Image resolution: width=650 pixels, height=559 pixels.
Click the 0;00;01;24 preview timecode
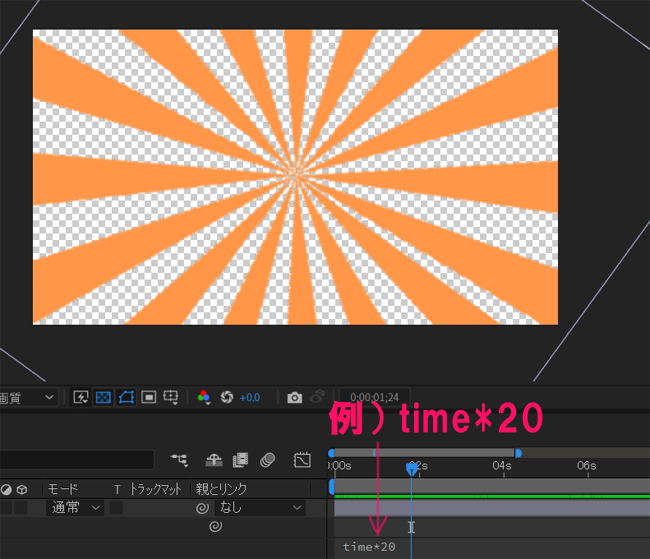click(x=375, y=397)
